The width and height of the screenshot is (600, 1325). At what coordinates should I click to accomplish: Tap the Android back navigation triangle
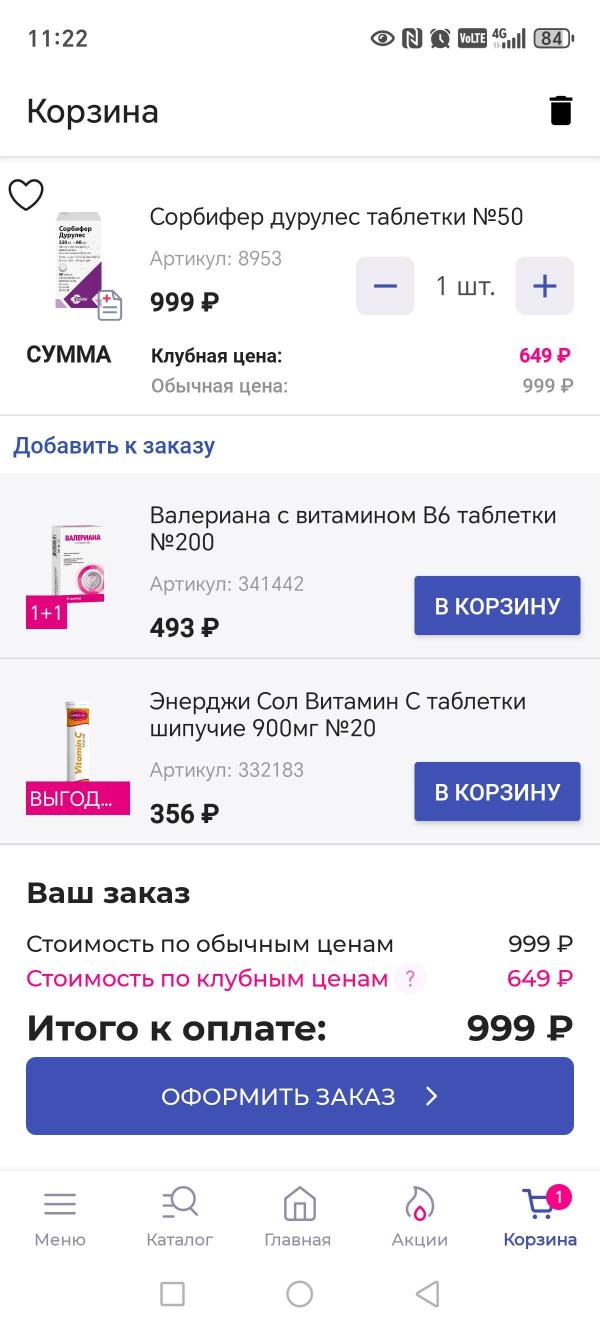(428, 1294)
